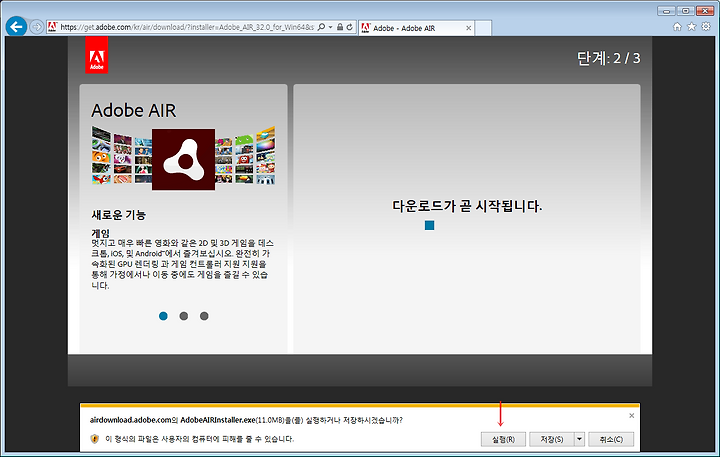Viewport: 720px width, 457px height.
Task: Select the third carousel dot
Action: (204, 316)
